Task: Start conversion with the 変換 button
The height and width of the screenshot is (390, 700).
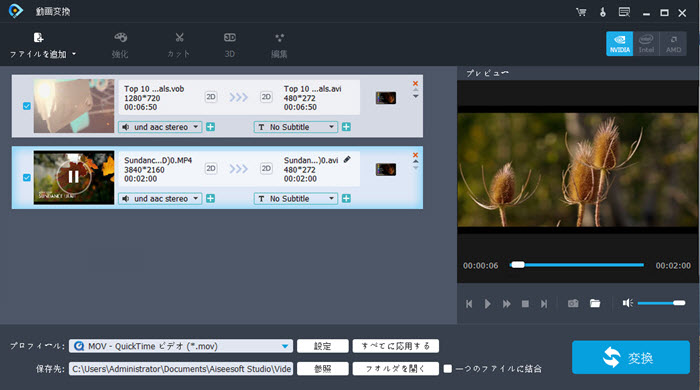Action: pyautogui.click(x=631, y=357)
